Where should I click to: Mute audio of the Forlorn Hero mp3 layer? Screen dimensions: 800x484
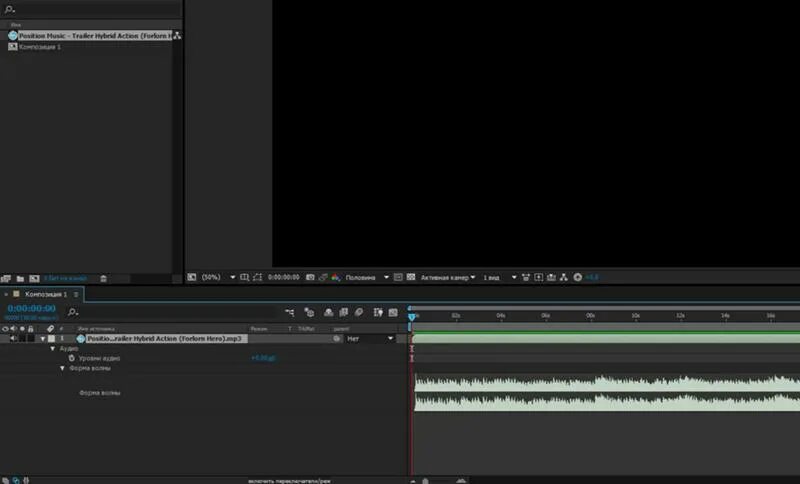click(13, 339)
